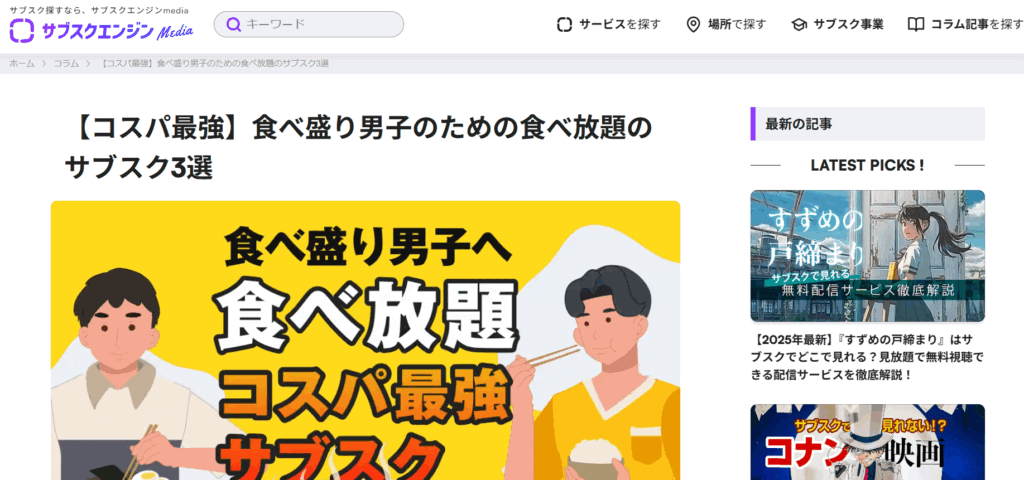The image size is (1024, 480).
Task: Open the 場所で探す menu
Action: (x=726, y=24)
